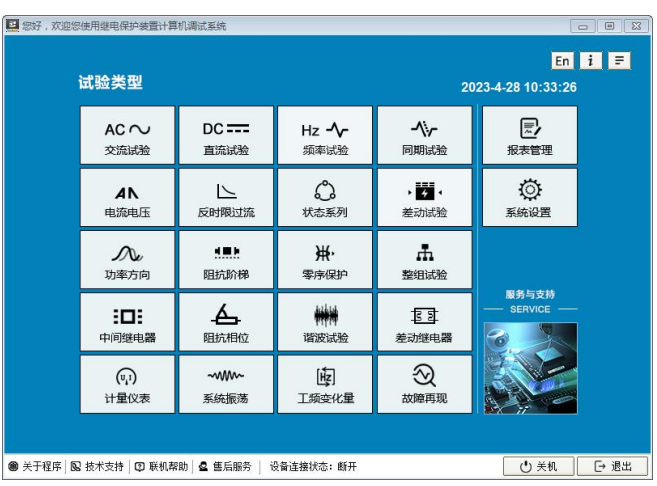Image resolution: width=657 pixels, height=486 pixels.
Task: Expand the menu list icon at top right
Action: [620, 61]
